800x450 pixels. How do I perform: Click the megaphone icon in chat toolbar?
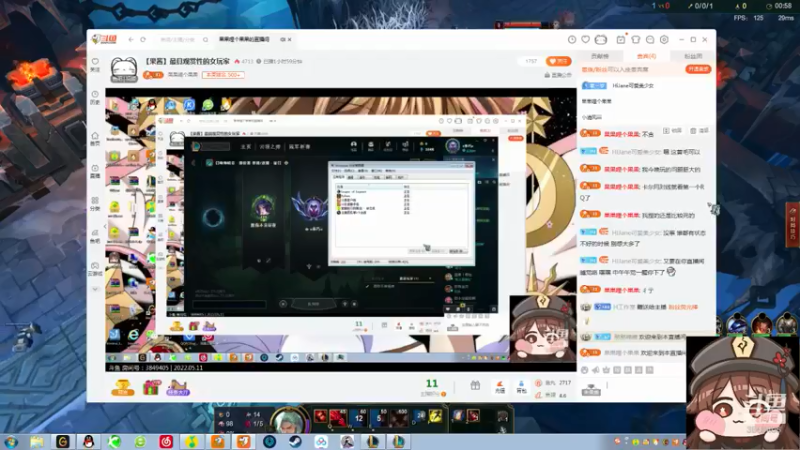[x=595, y=370]
